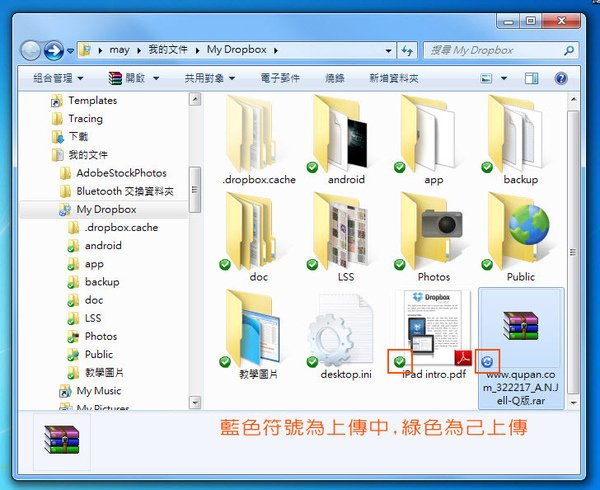The image size is (600, 490).
Task: Select Templates in the navigation tree
Action: (x=84, y=101)
